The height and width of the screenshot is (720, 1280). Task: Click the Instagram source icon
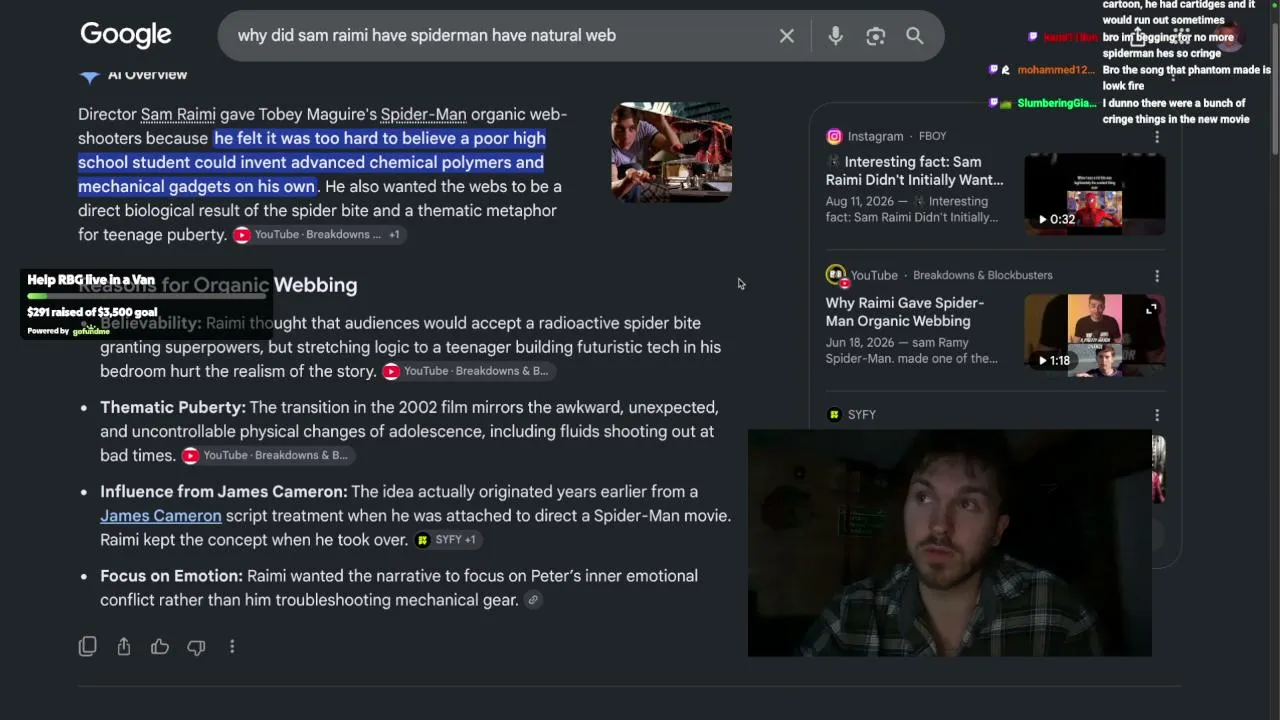834,136
